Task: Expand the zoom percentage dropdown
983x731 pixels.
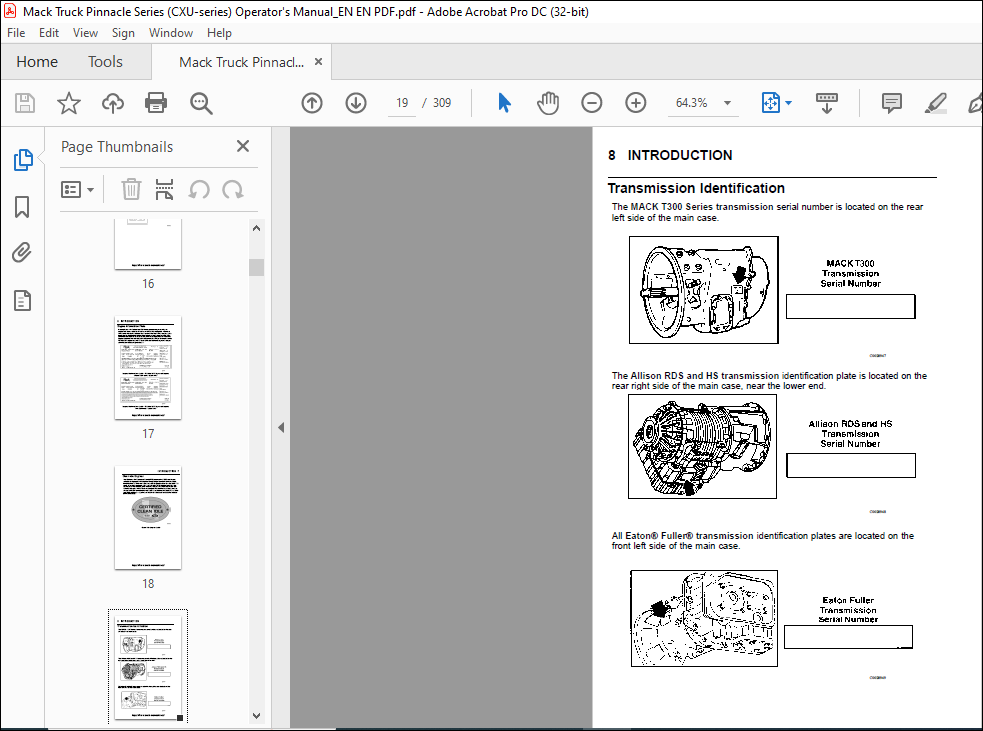Action: (727, 103)
